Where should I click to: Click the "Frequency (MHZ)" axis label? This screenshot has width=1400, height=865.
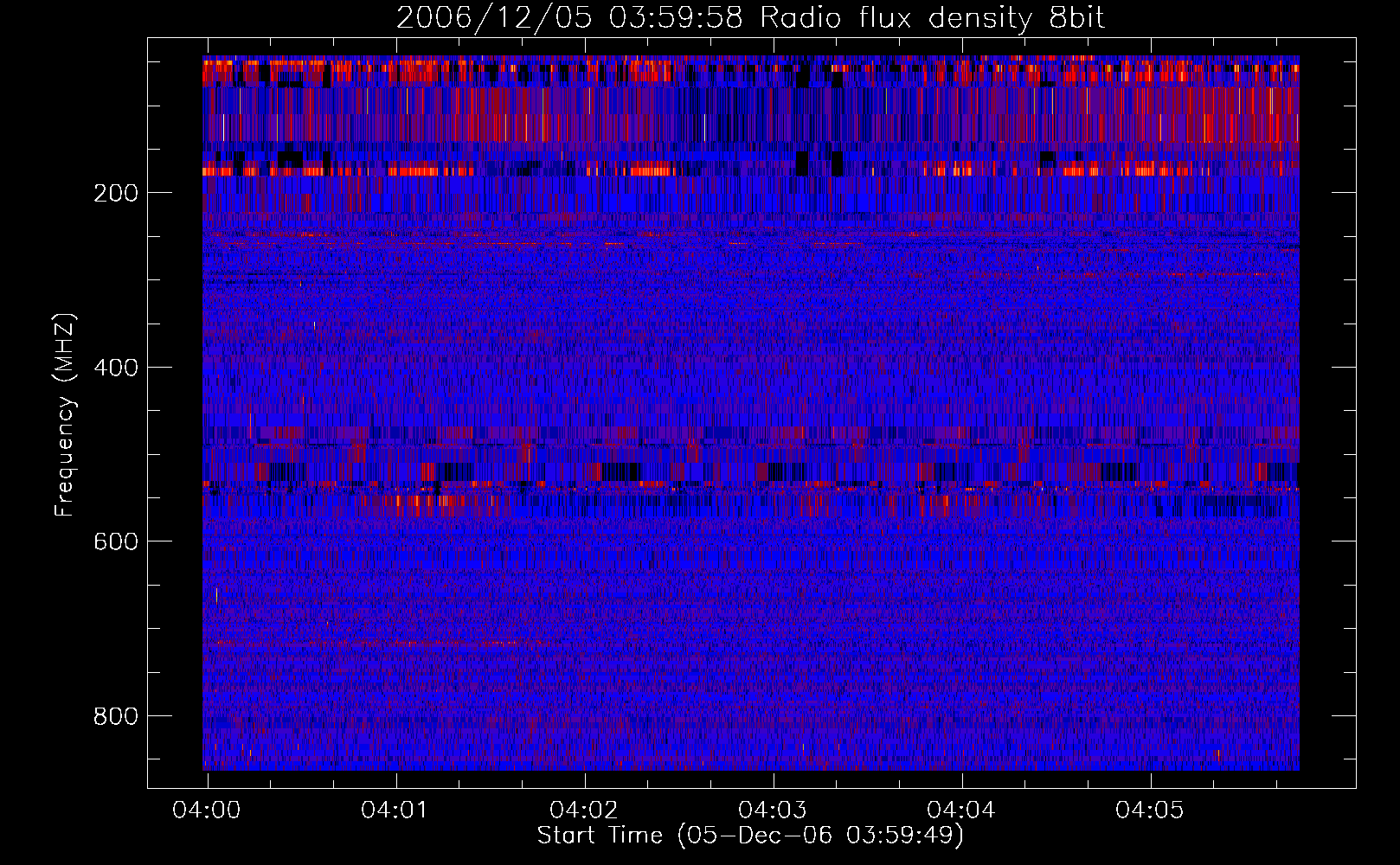(x=65, y=414)
